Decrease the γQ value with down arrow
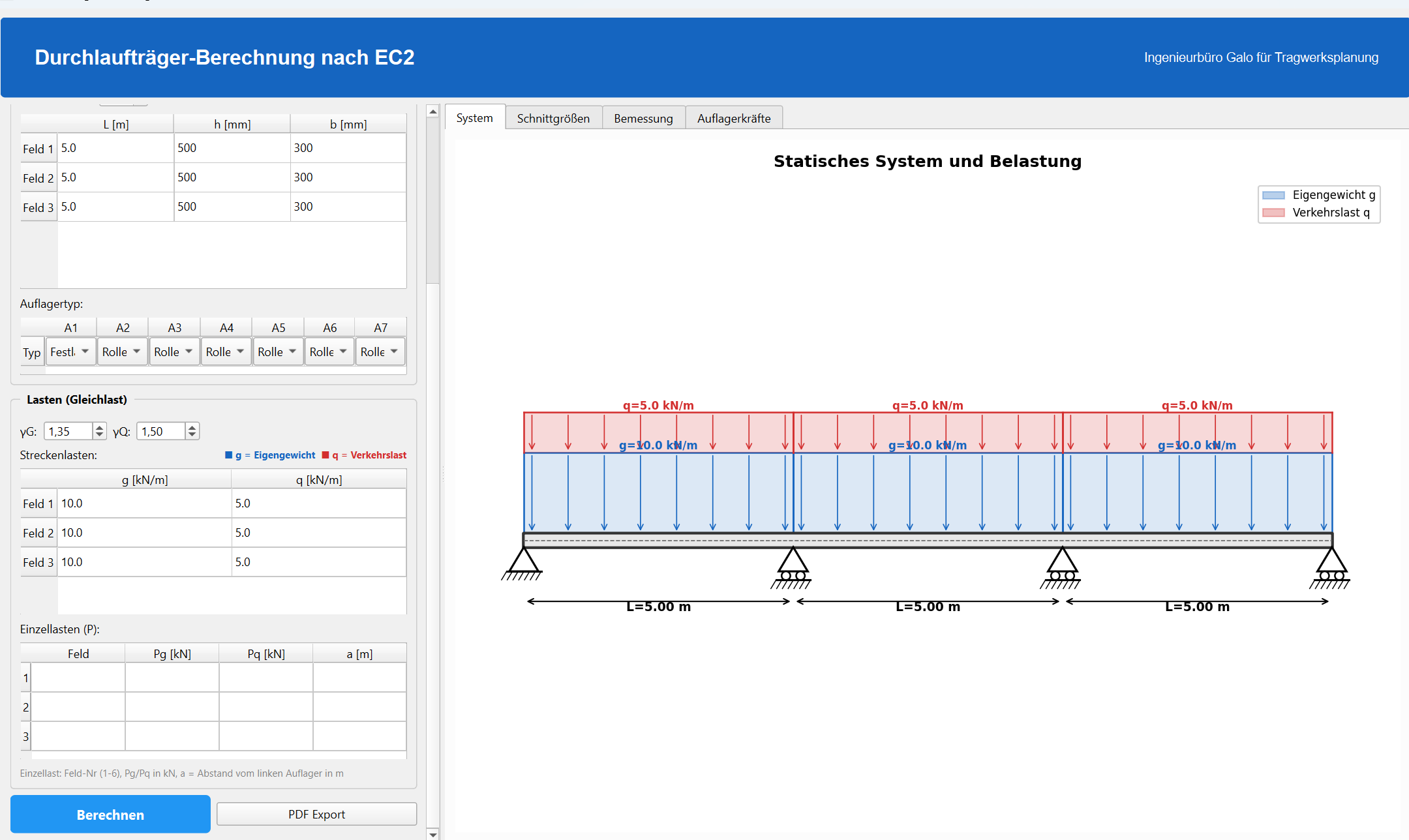 192,435
